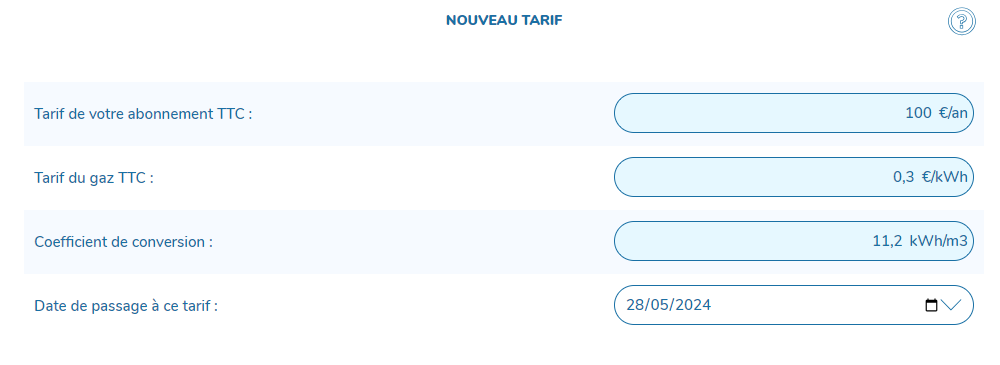Open the help question mark icon
This screenshot has width=1000, height=365.
pos(961,22)
